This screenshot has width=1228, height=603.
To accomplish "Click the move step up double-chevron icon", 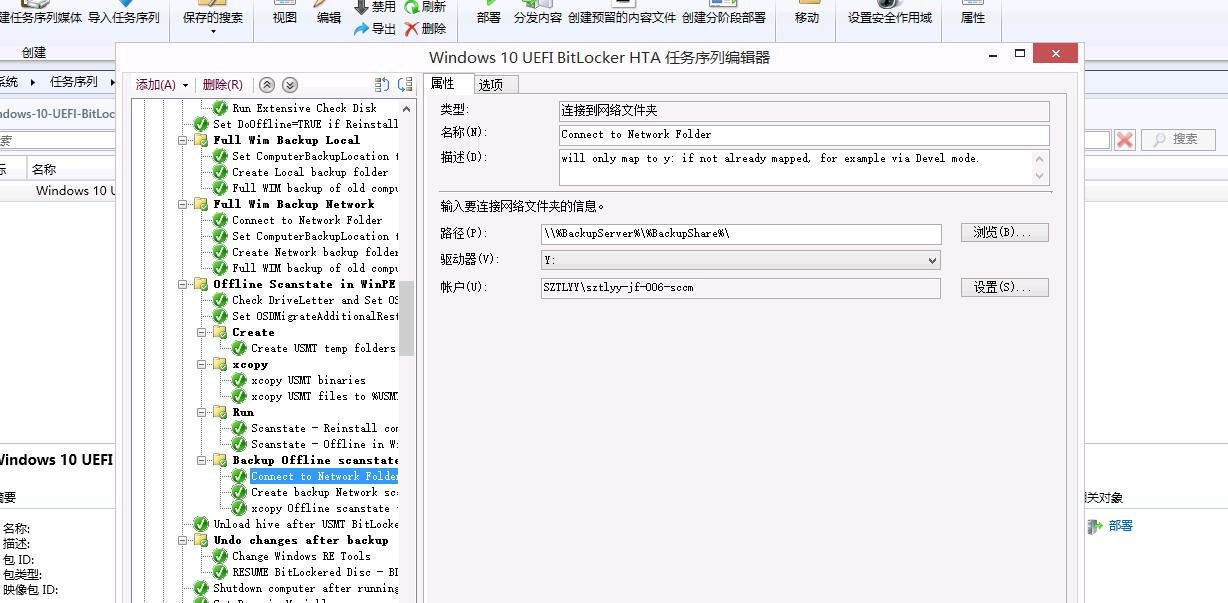I will click(x=267, y=85).
